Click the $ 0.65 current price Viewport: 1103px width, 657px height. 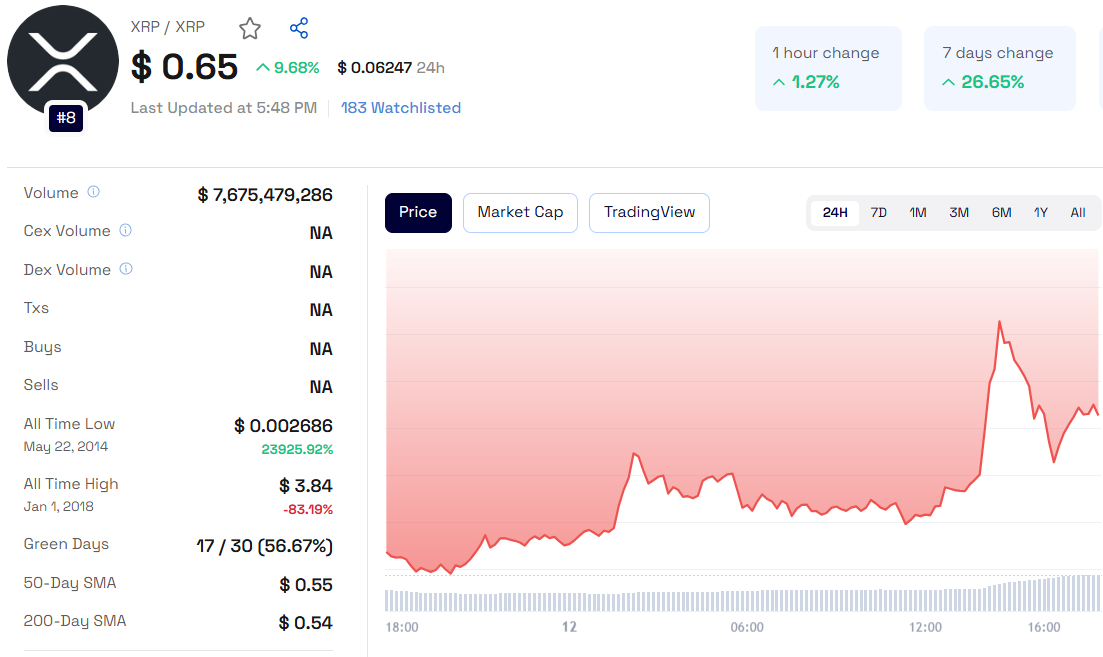pos(184,67)
